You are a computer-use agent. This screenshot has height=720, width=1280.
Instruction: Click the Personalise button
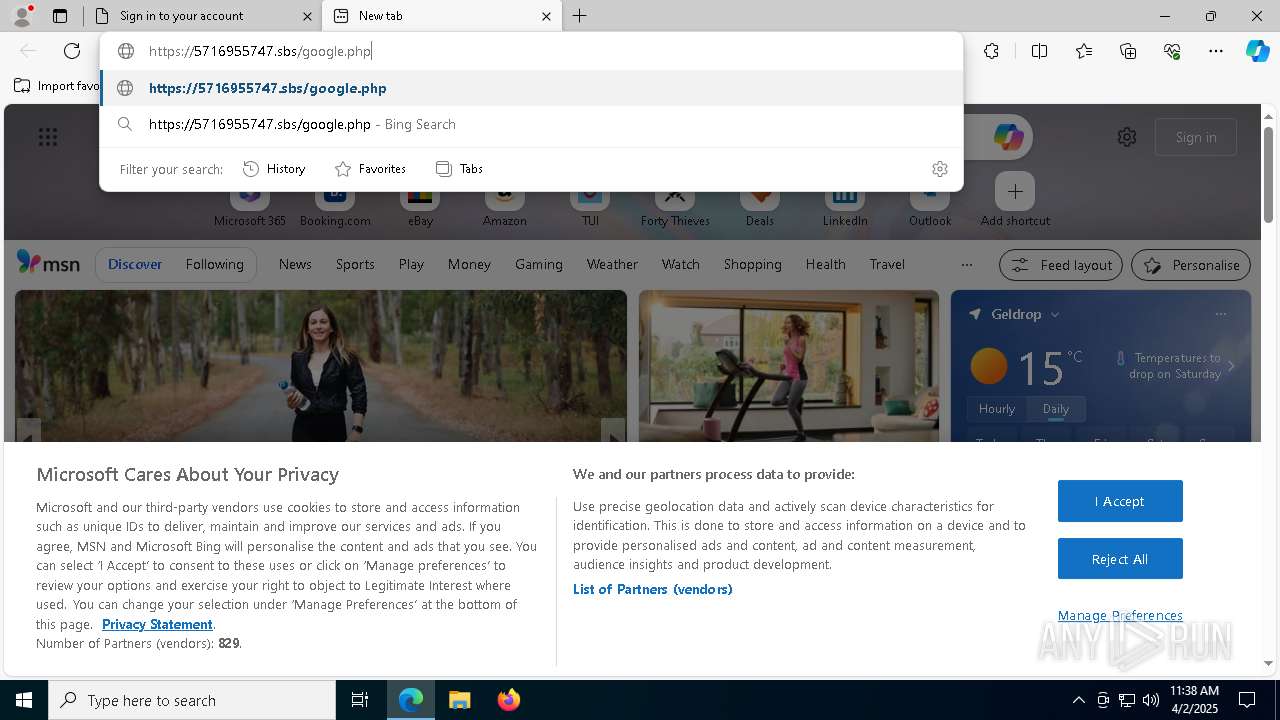[x=1191, y=265]
